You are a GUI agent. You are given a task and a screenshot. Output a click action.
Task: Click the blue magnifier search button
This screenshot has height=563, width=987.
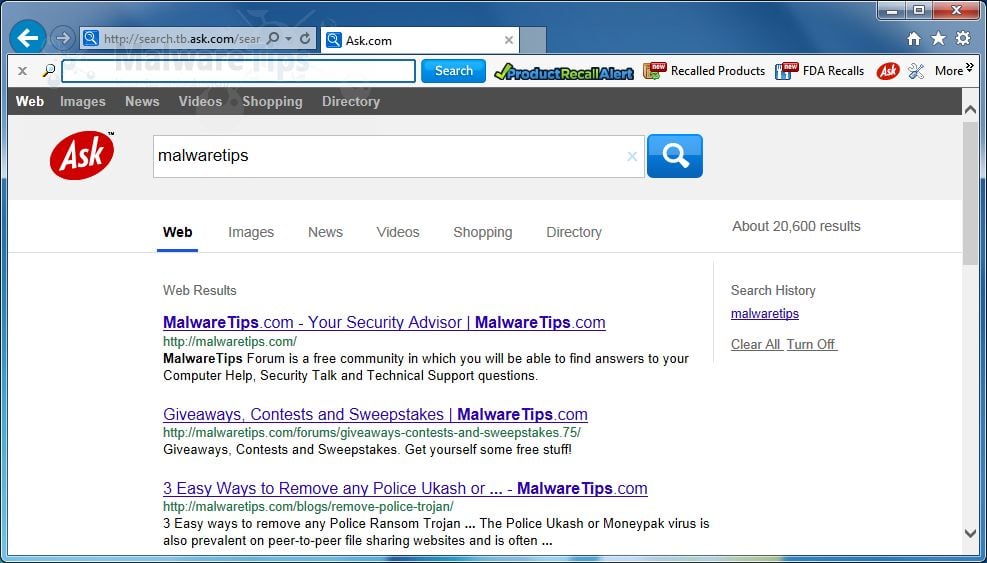pyautogui.click(x=675, y=156)
